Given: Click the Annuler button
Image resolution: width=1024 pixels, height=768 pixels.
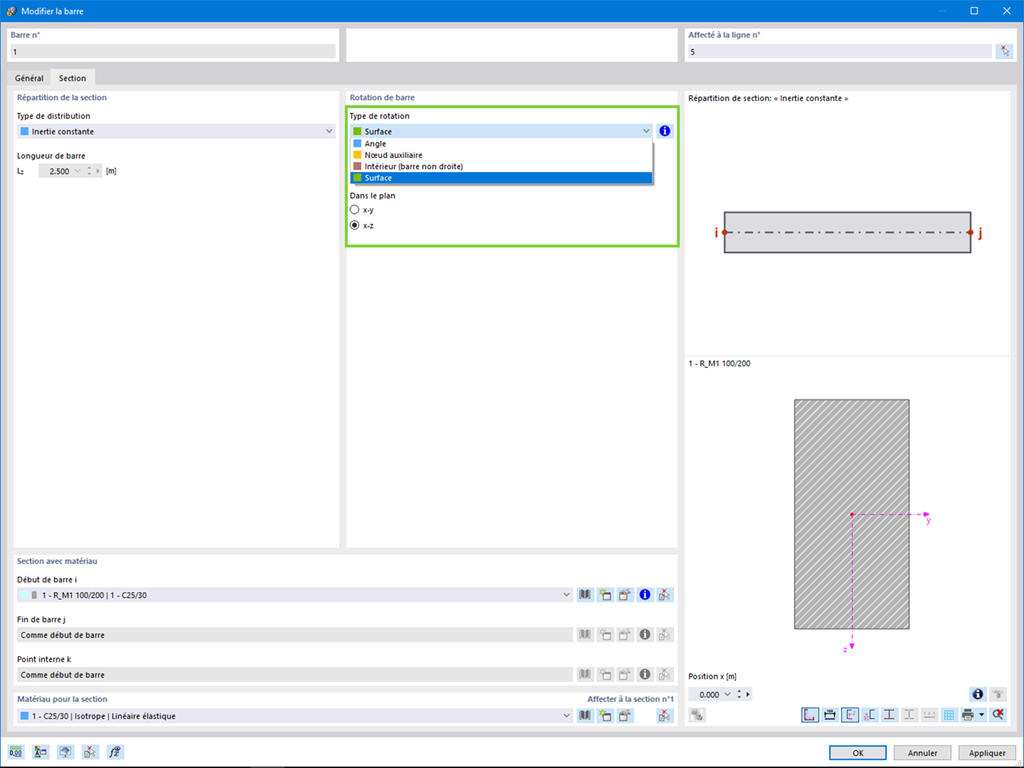Looking at the screenshot, I should (x=922, y=752).
